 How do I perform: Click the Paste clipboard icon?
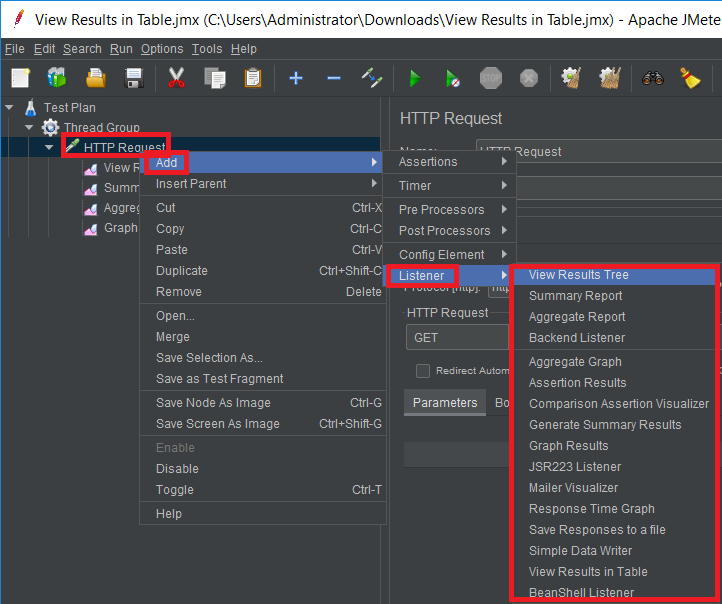[x=253, y=78]
